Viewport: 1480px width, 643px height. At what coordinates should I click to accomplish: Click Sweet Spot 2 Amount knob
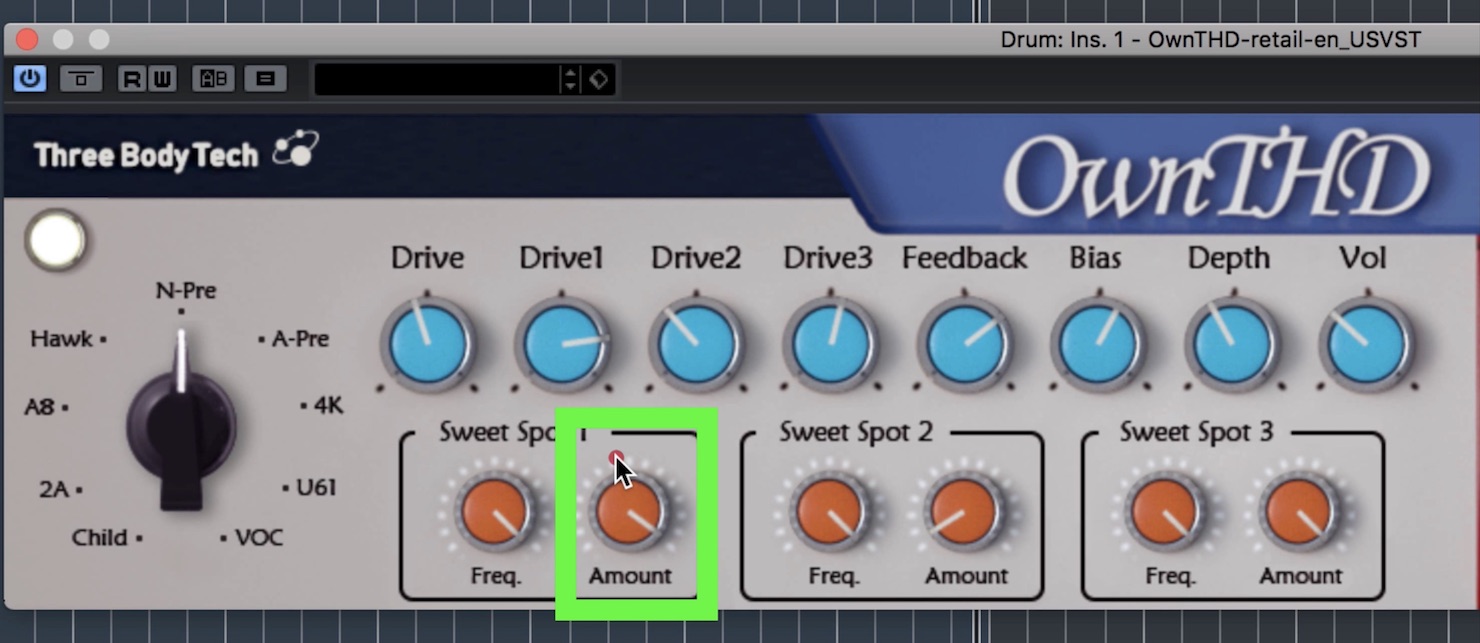pyautogui.click(x=965, y=511)
